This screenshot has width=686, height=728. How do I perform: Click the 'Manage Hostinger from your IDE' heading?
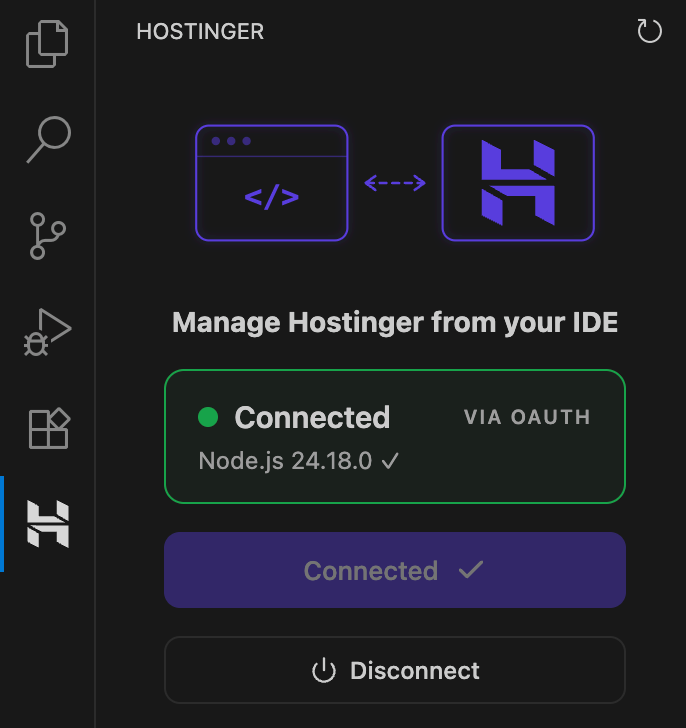point(395,322)
